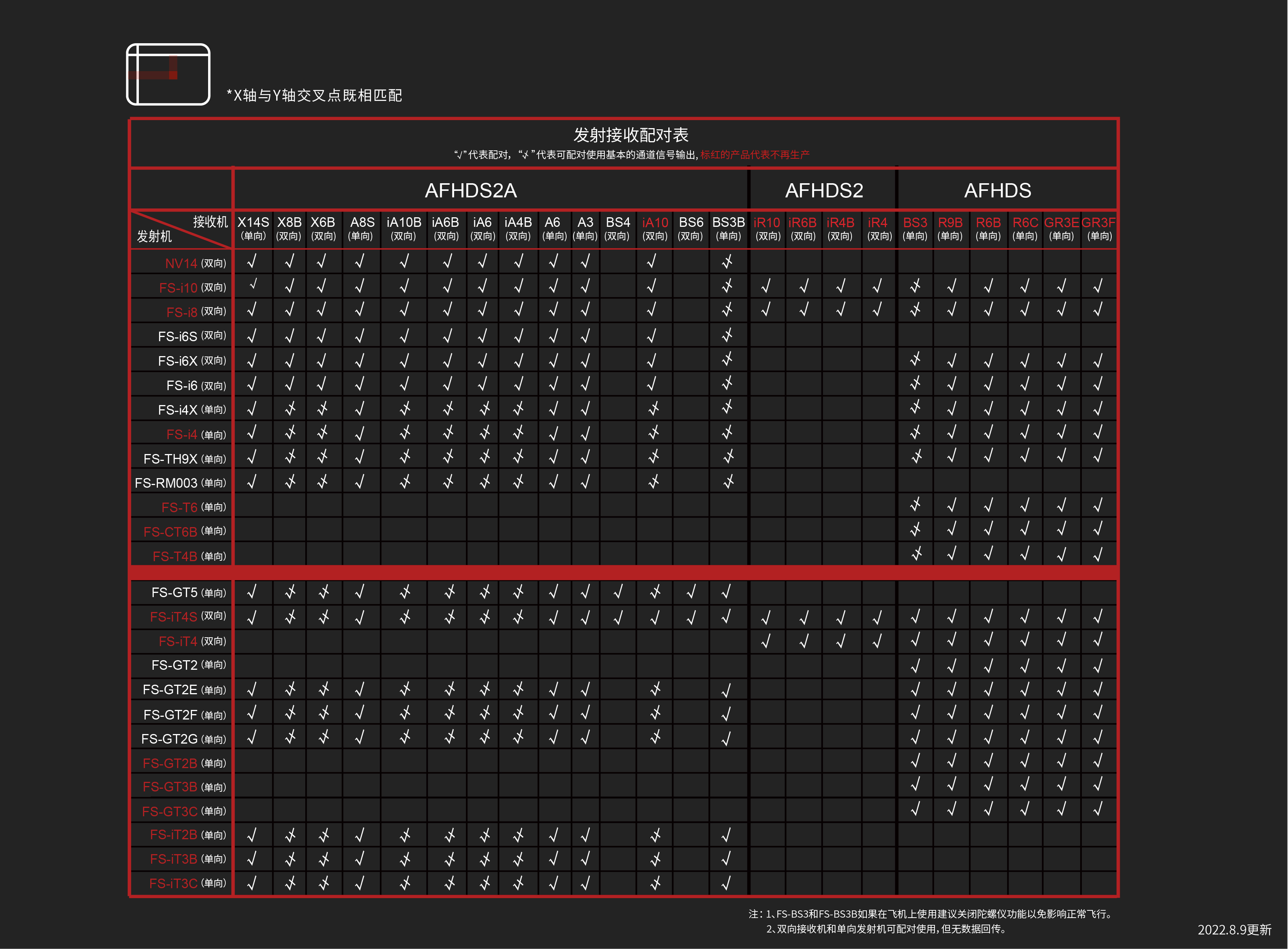Screen dimensions: 1288x949
Task: Click footnote 2 about 双向接收机和单向发射机
Action: [886, 929]
